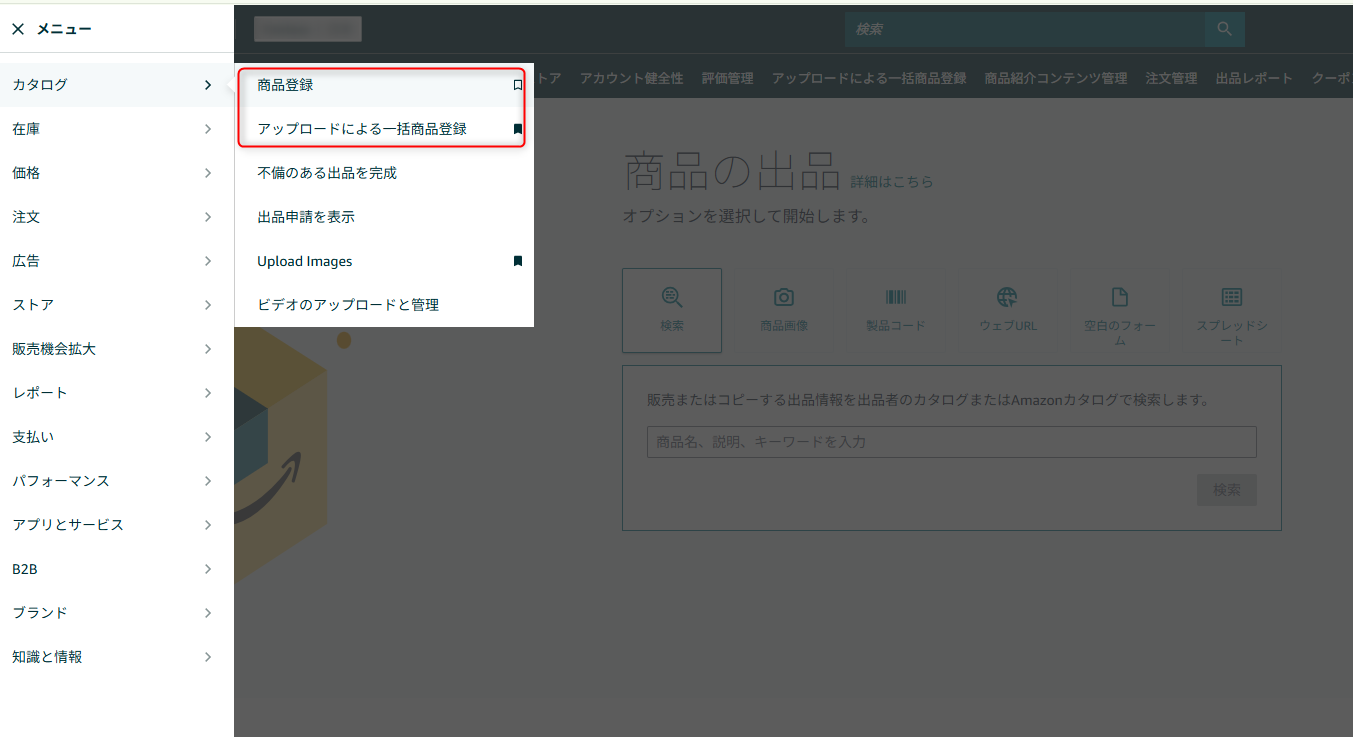Open ビデオのアップロードと管理 menu item
The height and width of the screenshot is (737, 1353).
tap(348, 305)
